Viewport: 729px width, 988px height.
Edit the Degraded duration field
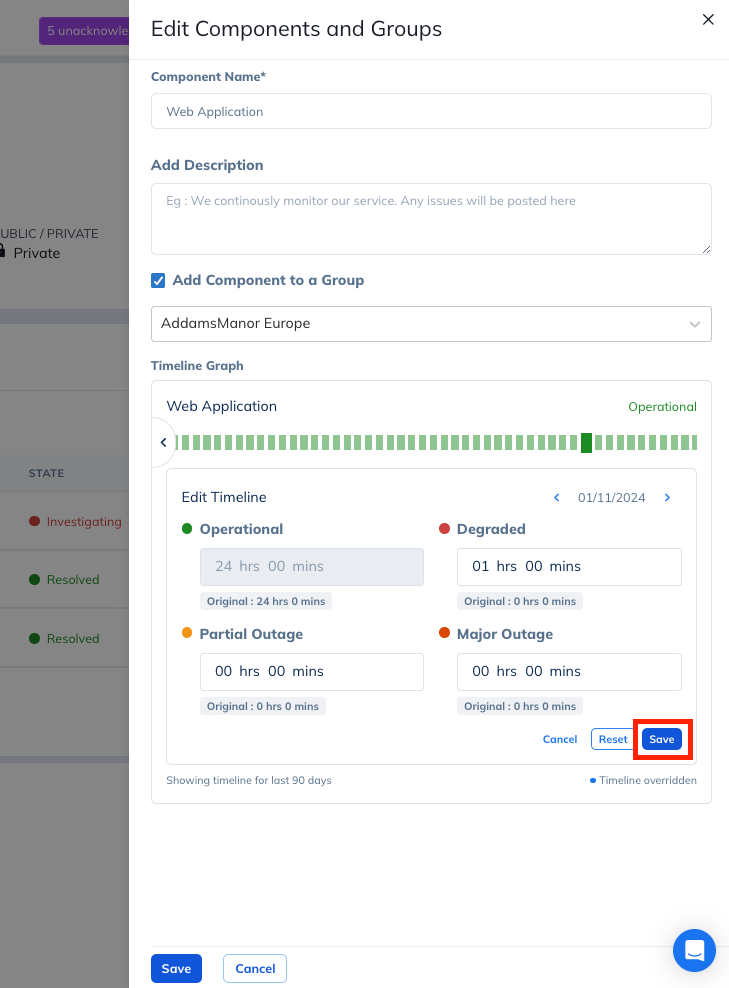point(569,566)
